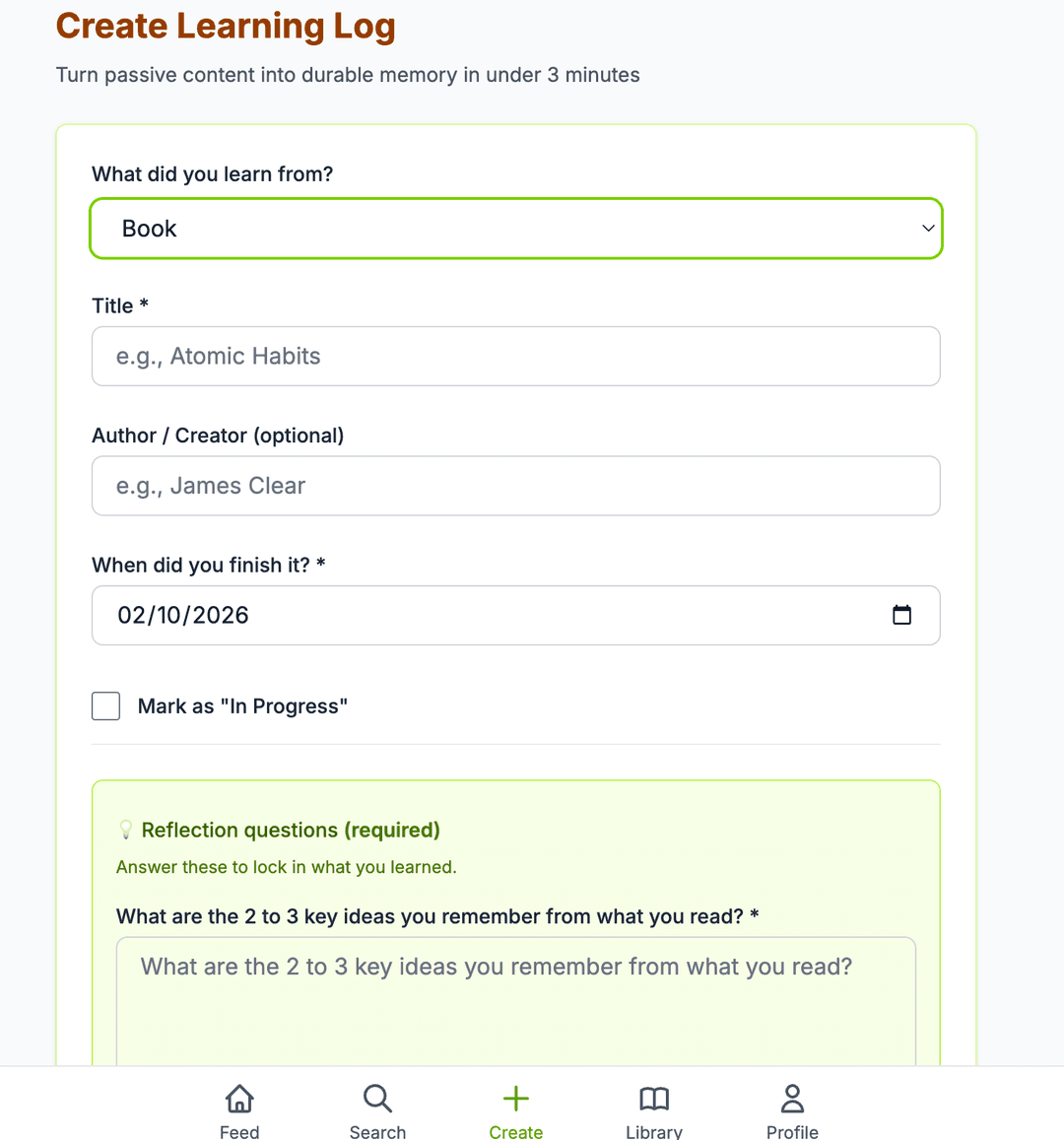
Task: Click the Create Learning Log heading
Action: (225, 26)
